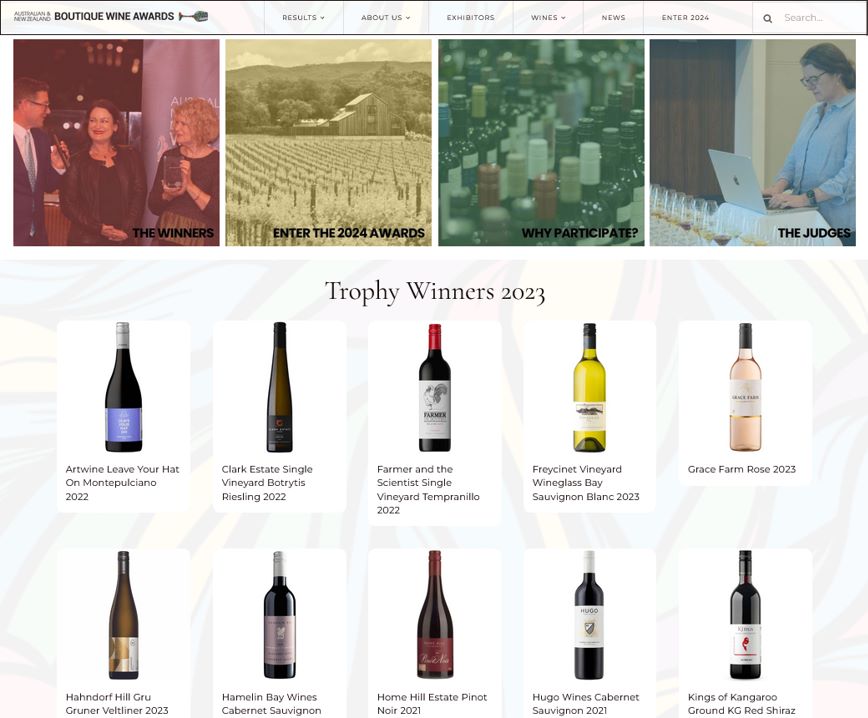Image resolution: width=868 pixels, height=718 pixels.
Task: Click Farmer and the Scientist Tempranillo link
Action: 428,489
